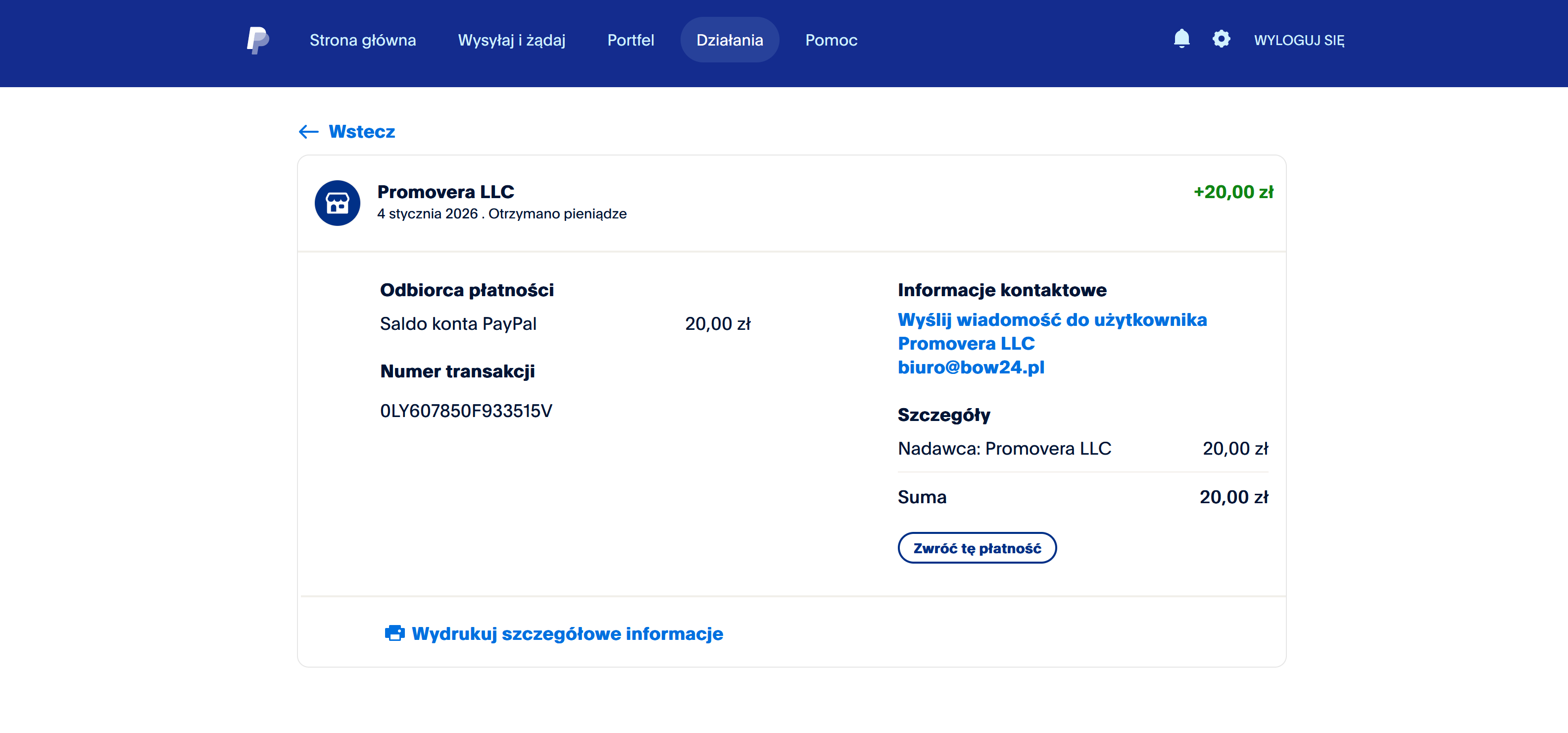Image resolution: width=1568 pixels, height=733 pixels.
Task: Click Wydrukuj szczegółowe informacje link
Action: (x=567, y=633)
